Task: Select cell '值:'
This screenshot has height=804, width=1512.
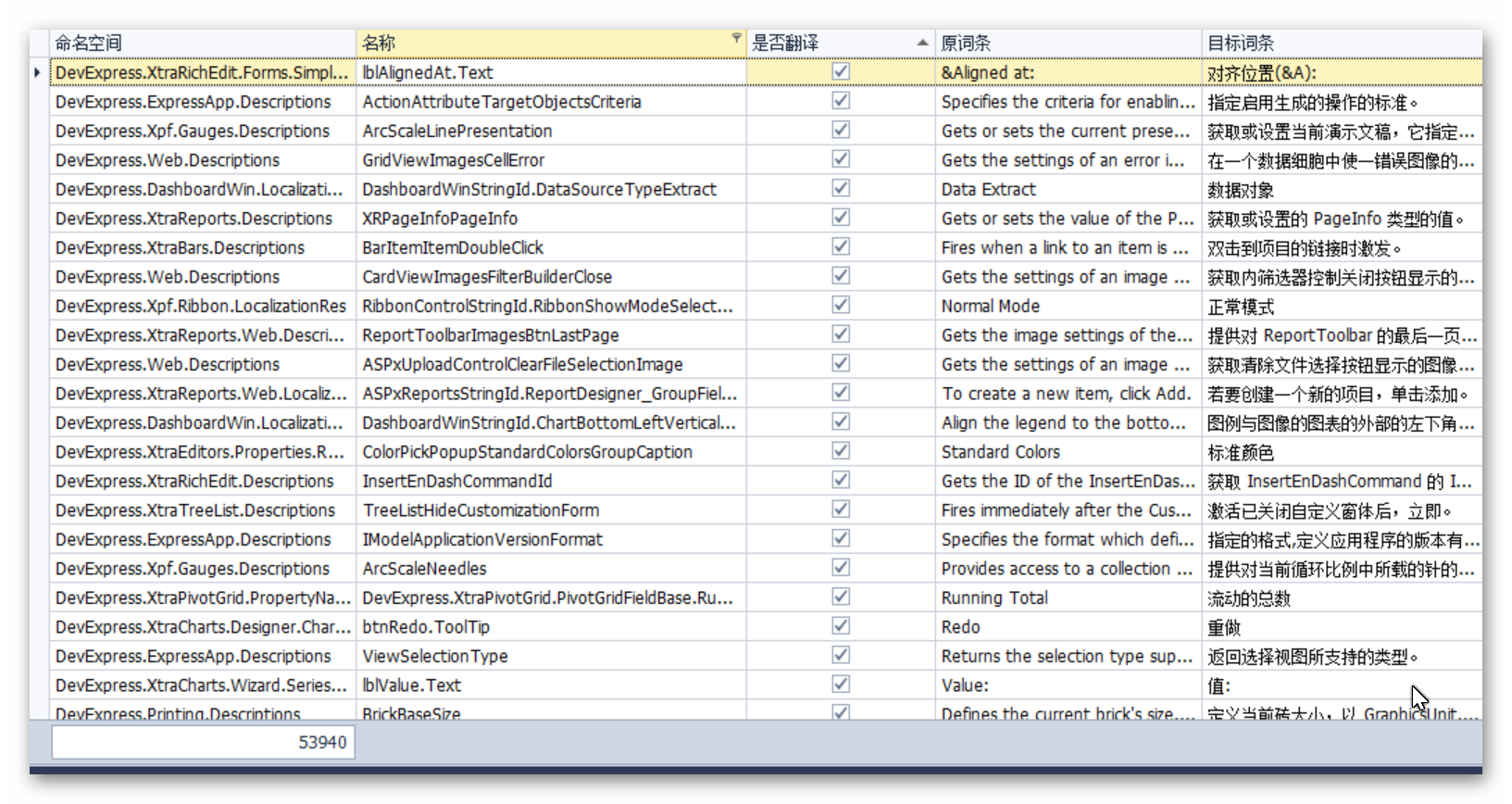Action: tap(1342, 685)
